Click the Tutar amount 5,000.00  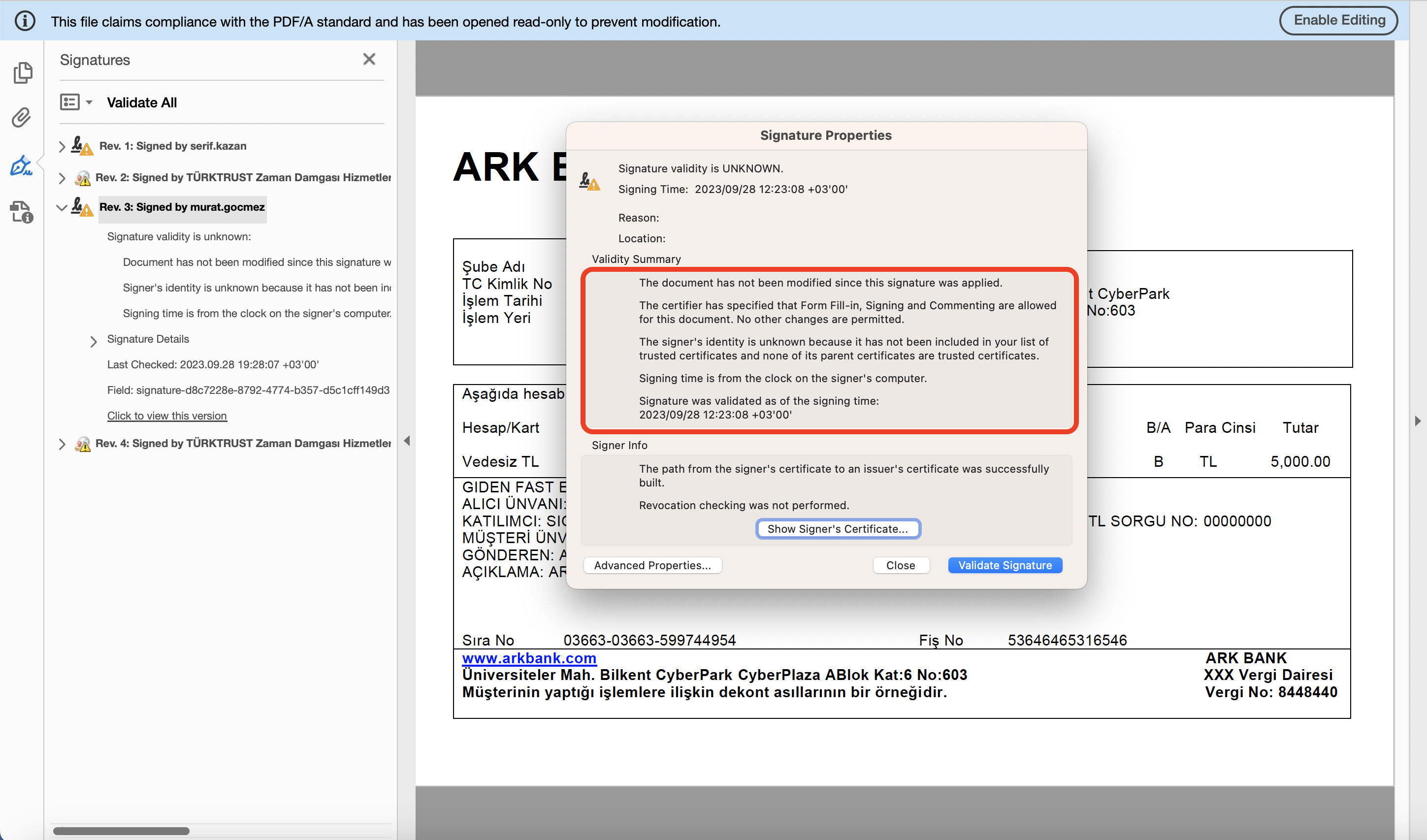click(1300, 462)
